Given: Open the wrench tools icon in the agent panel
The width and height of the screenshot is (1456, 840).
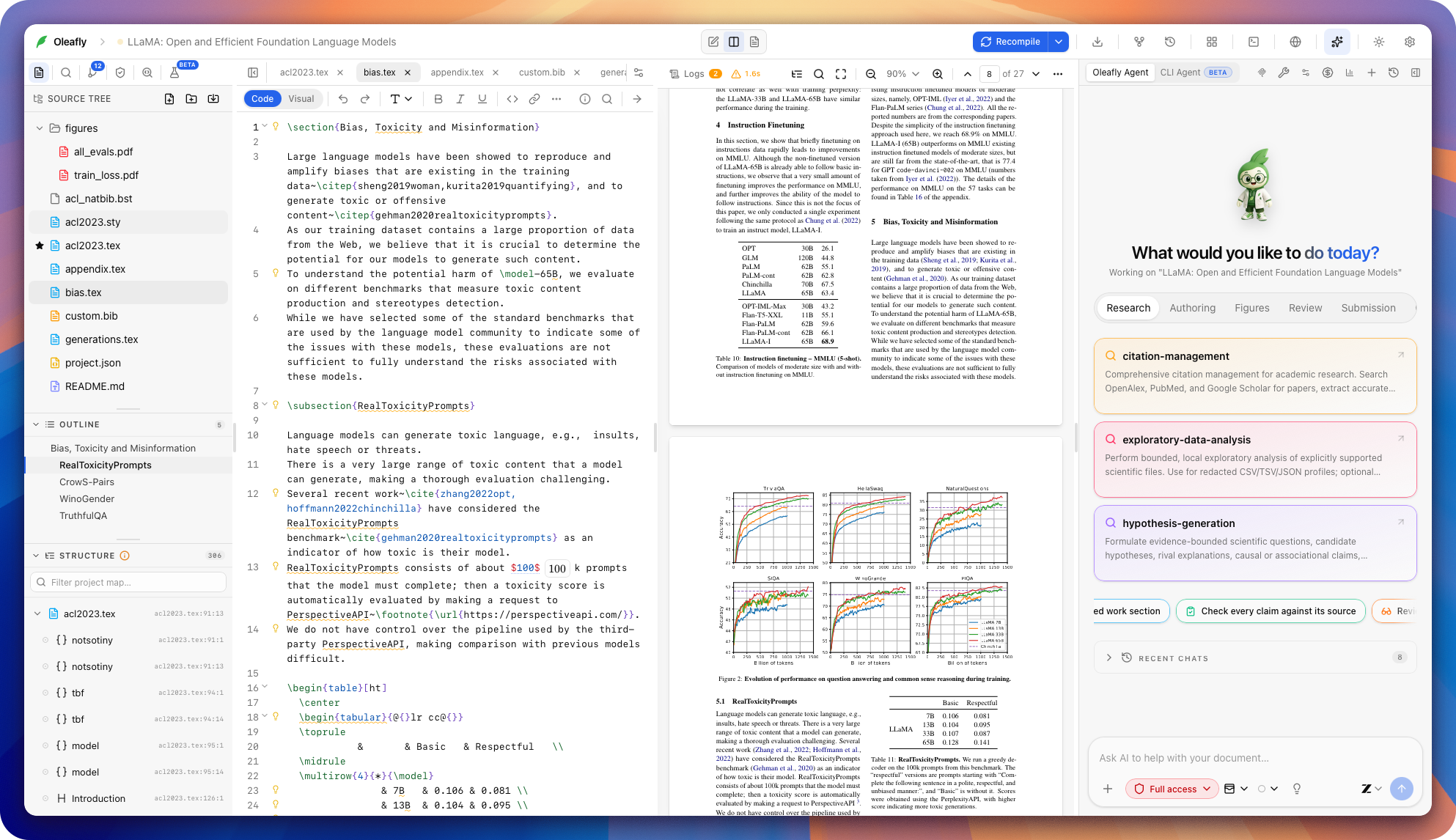Looking at the screenshot, I should (x=1284, y=73).
